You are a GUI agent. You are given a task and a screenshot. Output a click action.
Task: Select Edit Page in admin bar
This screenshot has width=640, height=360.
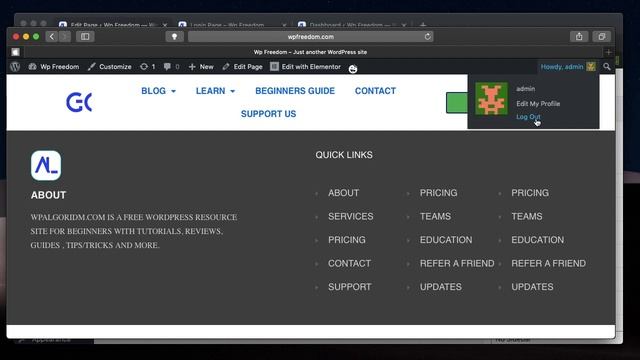point(242,67)
